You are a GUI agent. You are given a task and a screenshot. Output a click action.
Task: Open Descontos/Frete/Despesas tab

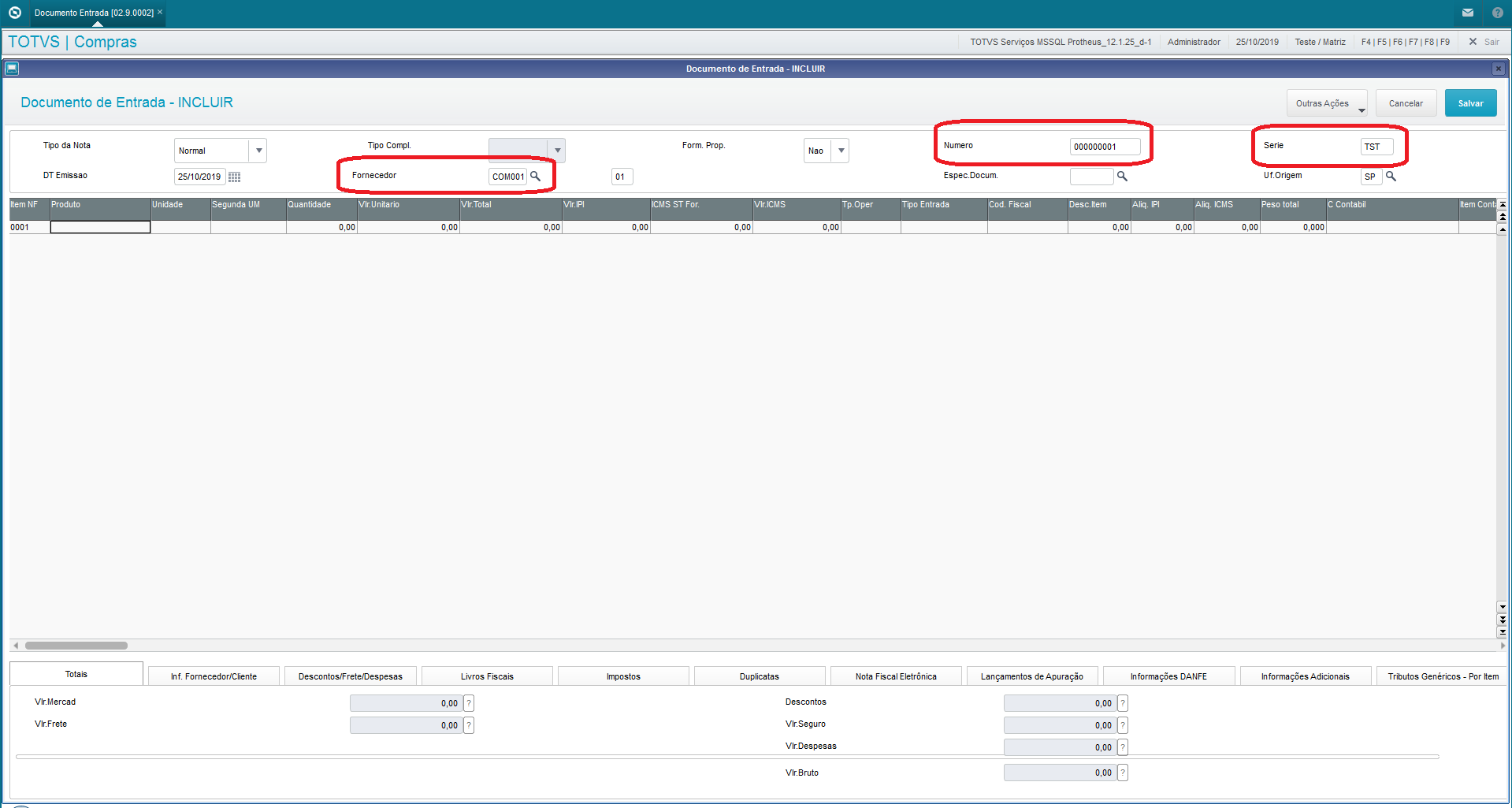coord(351,676)
